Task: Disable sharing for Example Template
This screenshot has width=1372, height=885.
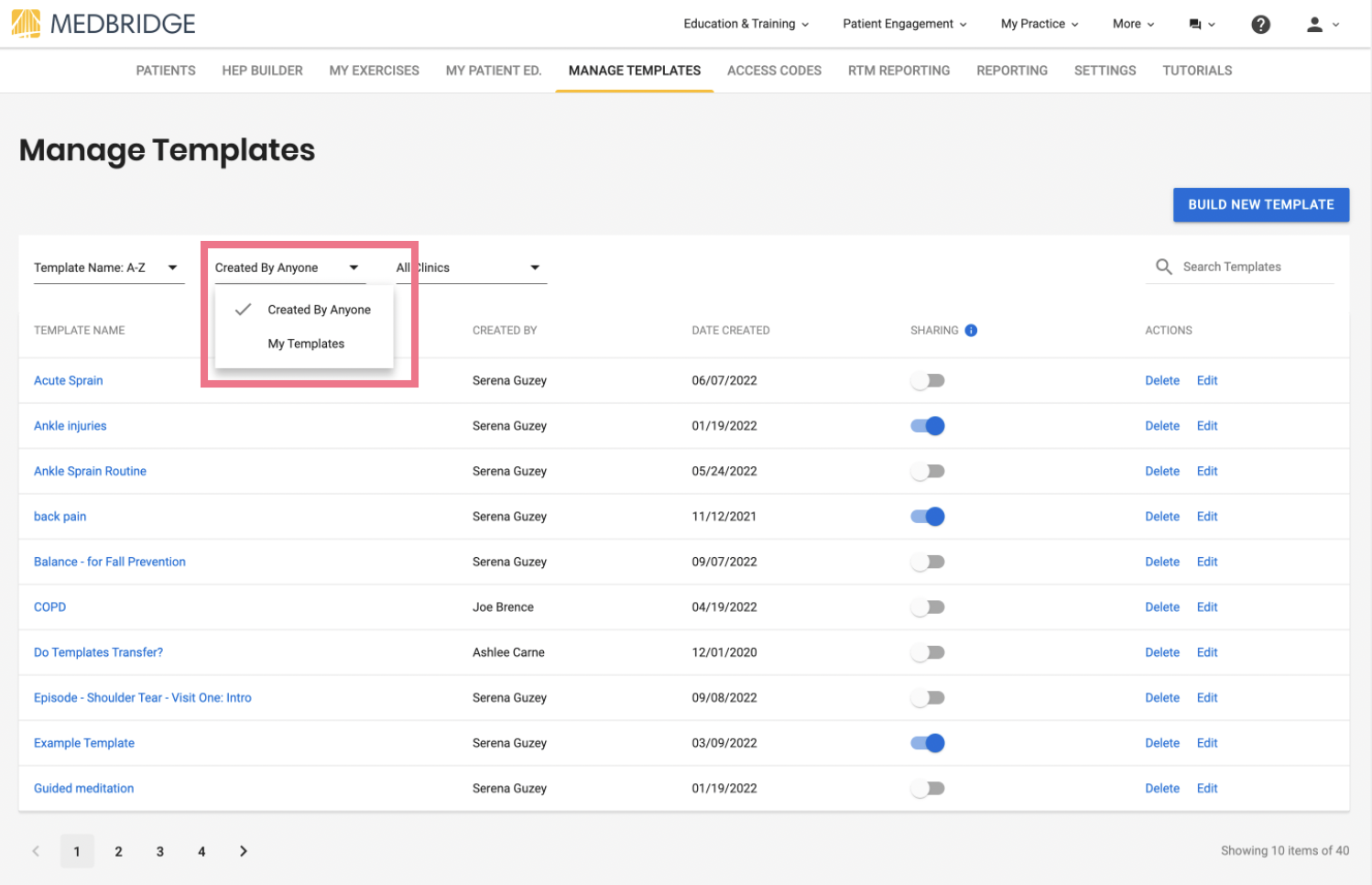Action: (927, 743)
